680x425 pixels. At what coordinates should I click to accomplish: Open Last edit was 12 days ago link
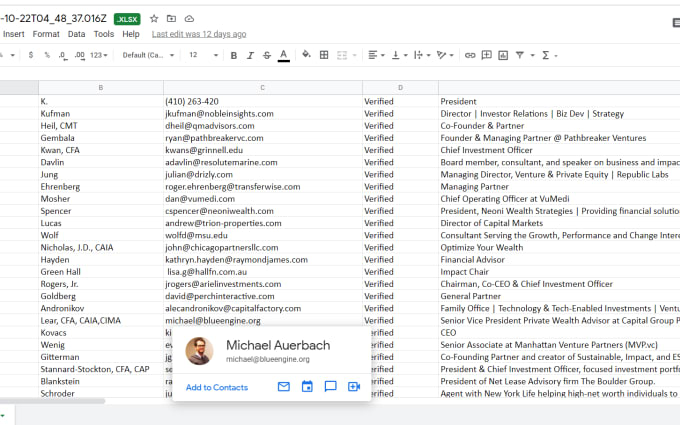click(x=199, y=34)
